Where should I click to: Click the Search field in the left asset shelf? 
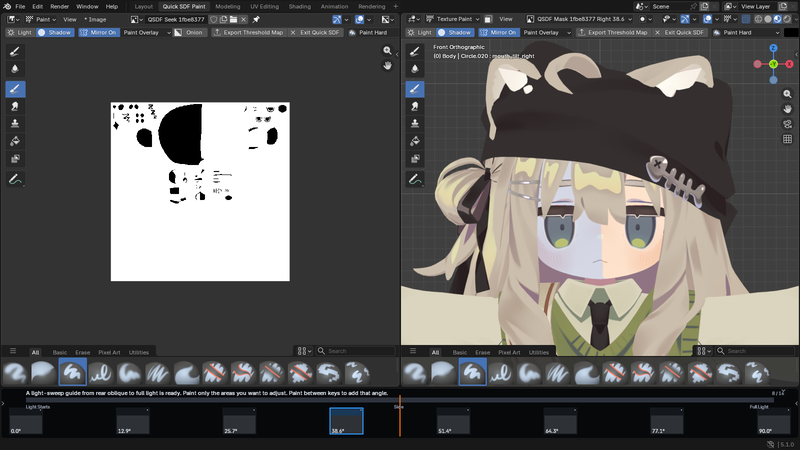pyautogui.click(x=356, y=351)
